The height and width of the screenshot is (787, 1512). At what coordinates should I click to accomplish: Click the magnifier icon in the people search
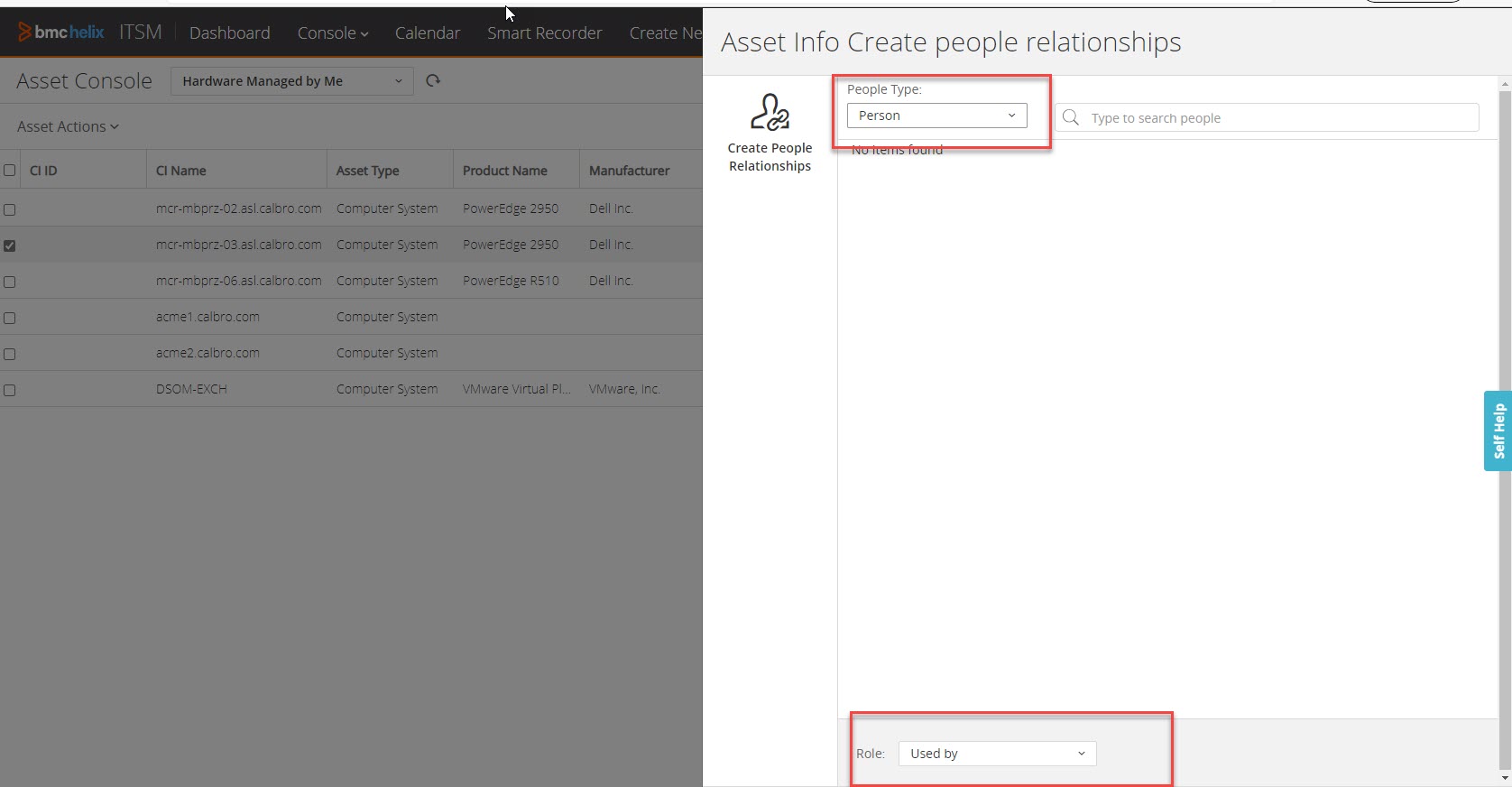[x=1071, y=117]
